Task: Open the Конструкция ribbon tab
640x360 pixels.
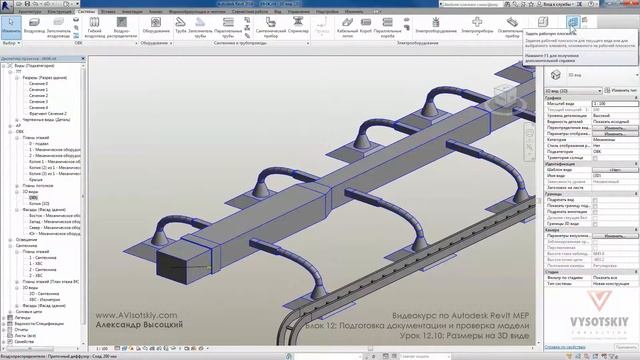Action: tap(60, 11)
